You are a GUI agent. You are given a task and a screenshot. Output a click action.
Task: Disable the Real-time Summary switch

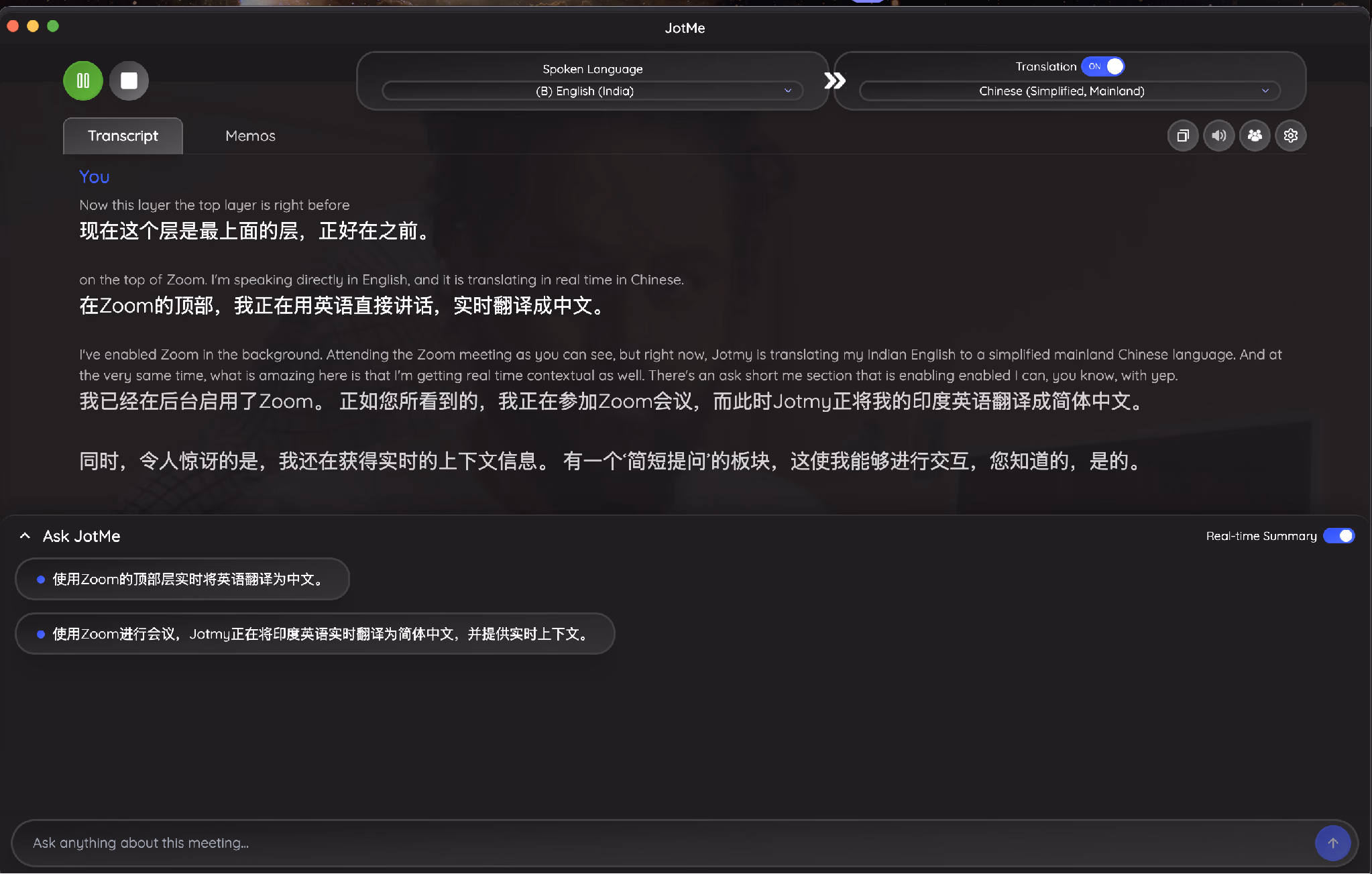point(1339,536)
